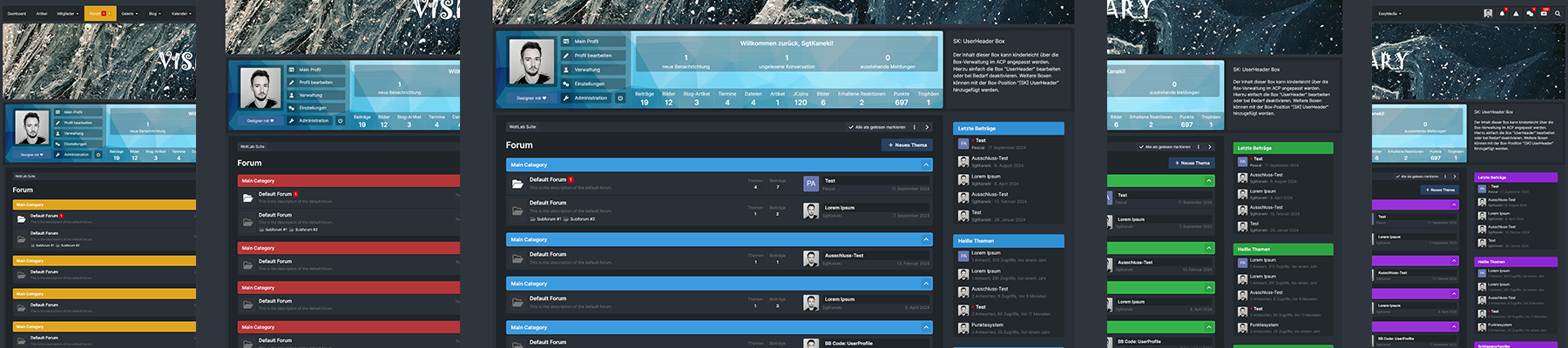Click the PA avatar in the blue forum list
Screen dimensions: 1568x348
(811, 184)
